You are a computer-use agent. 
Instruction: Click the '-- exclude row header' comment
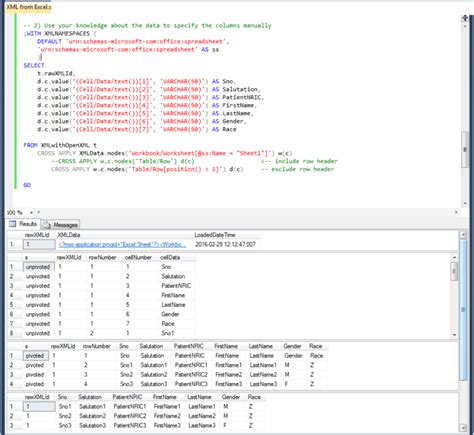tap(297, 169)
